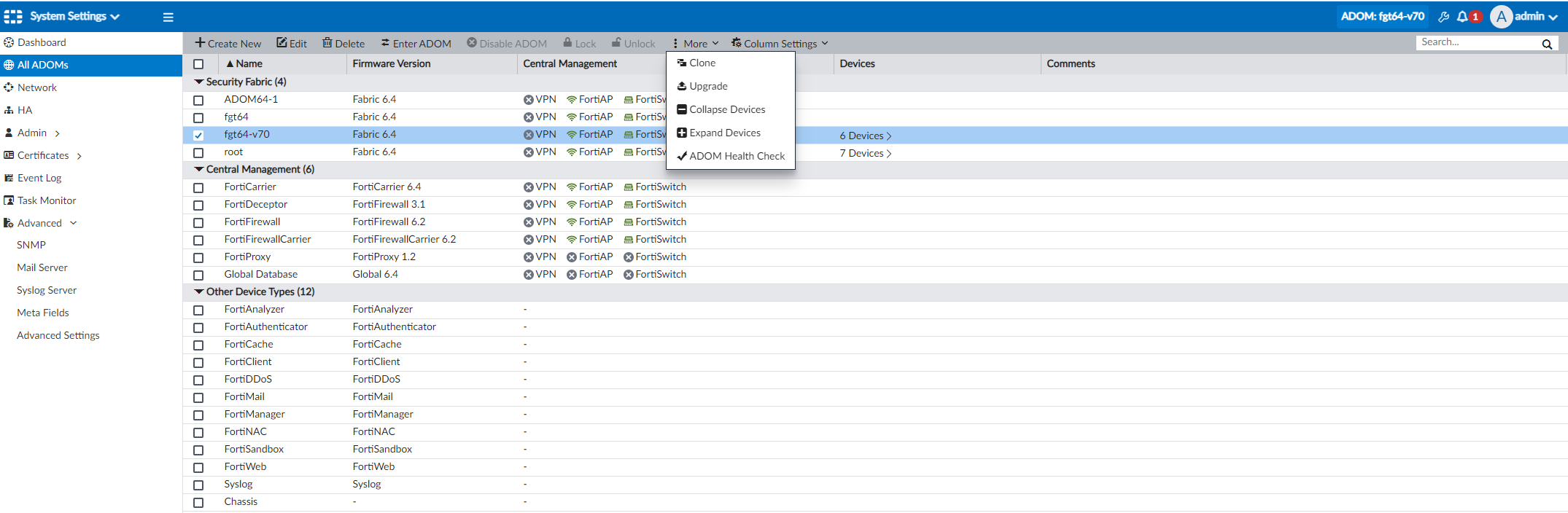The width and height of the screenshot is (1568, 513).
Task: Click the Edit pencil icon in toolbar
Action: coord(282,43)
